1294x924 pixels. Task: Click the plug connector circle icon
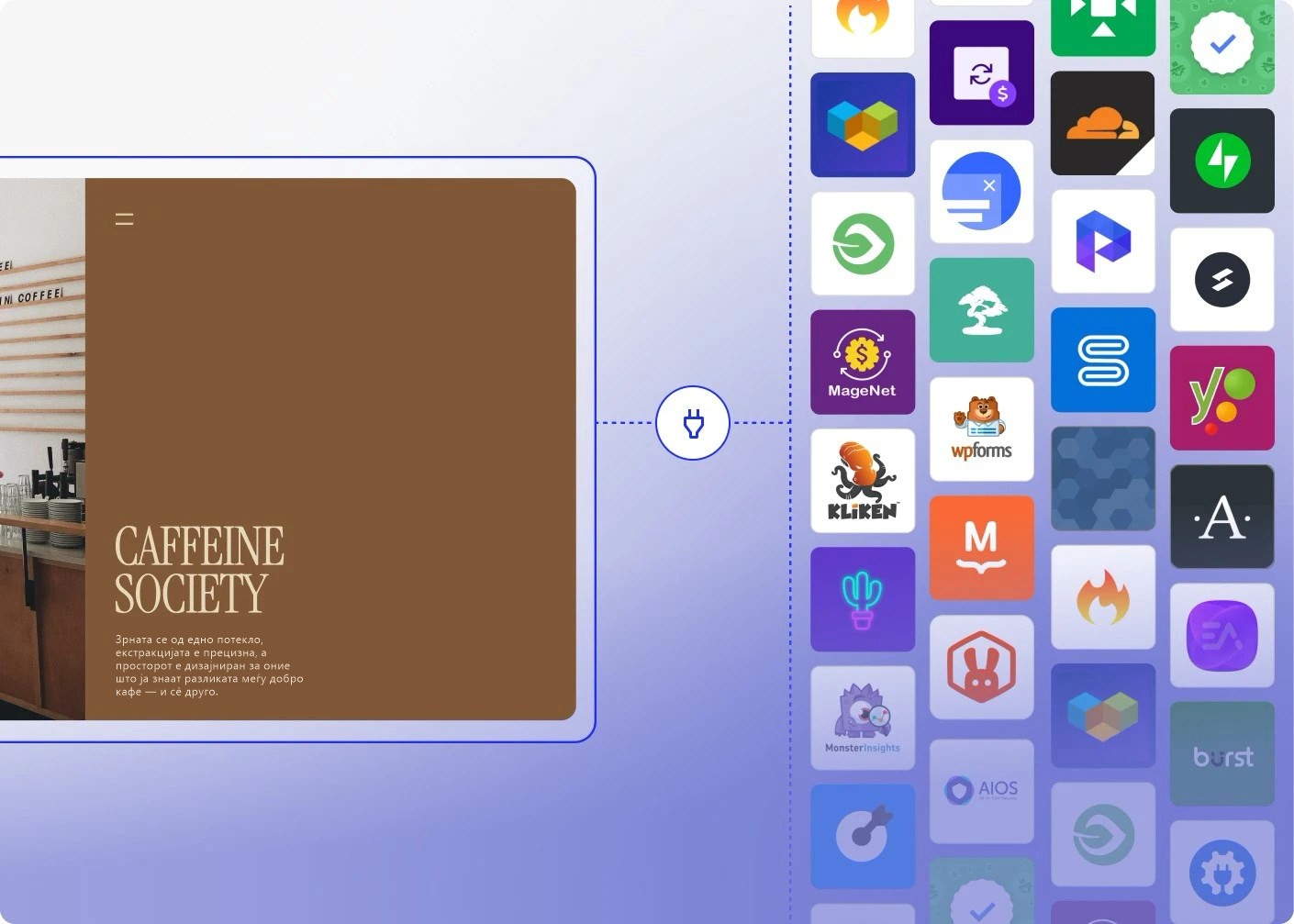[x=693, y=423]
